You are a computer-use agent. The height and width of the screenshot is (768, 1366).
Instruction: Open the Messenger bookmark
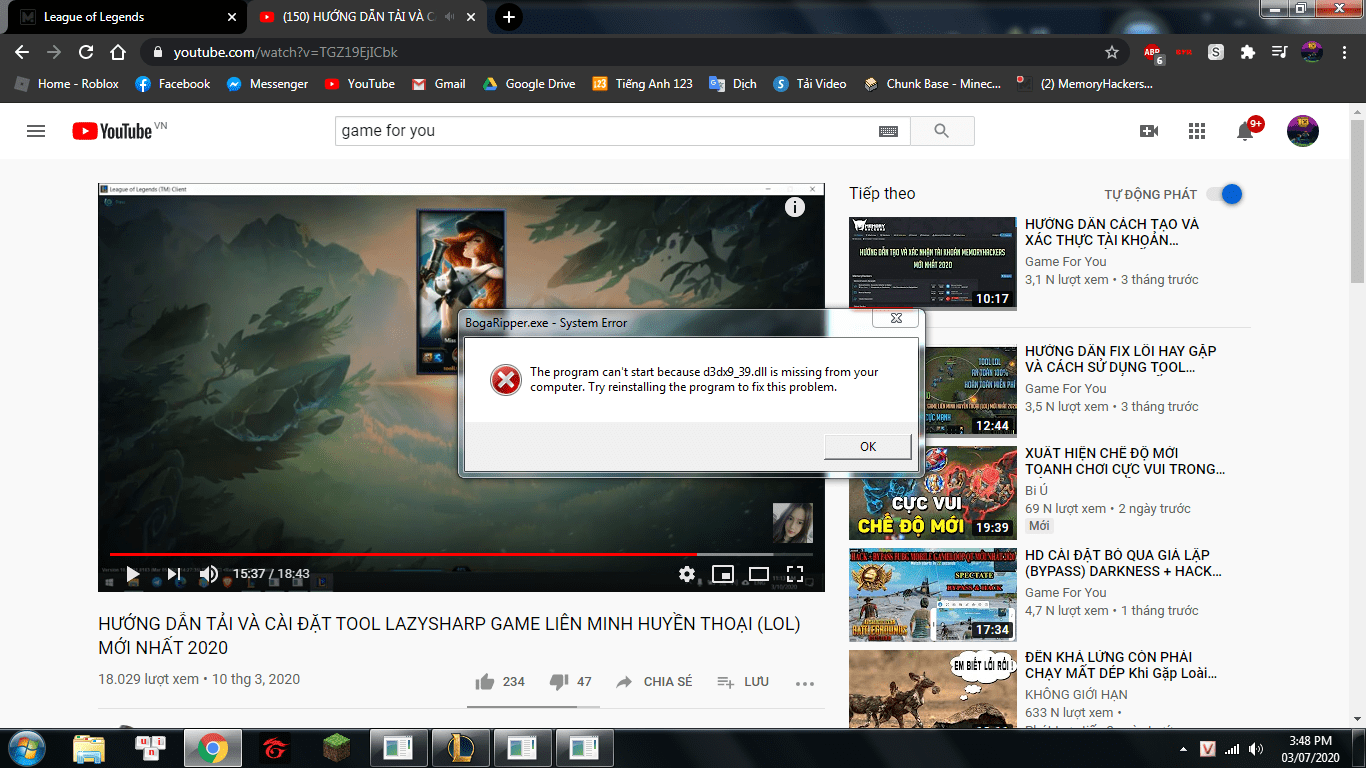click(x=267, y=84)
